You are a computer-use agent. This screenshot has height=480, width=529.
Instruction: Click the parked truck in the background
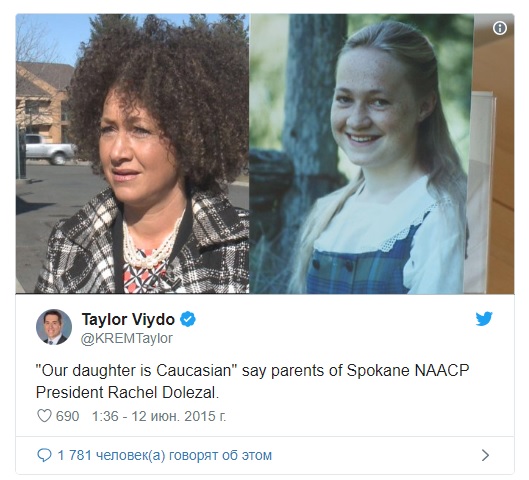[x=51, y=149]
